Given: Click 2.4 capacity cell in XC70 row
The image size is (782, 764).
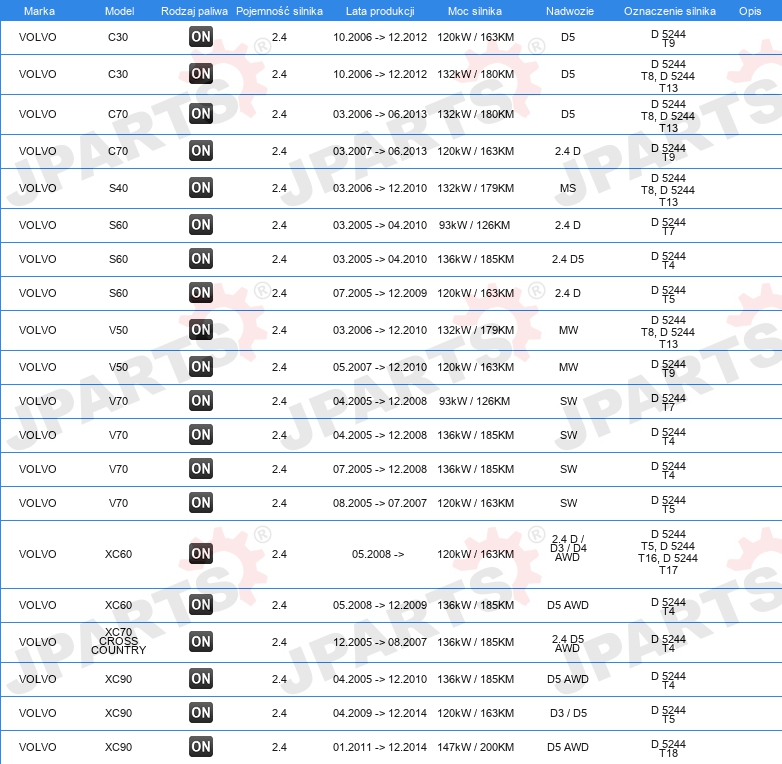Looking at the screenshot, I should point(279,642).
